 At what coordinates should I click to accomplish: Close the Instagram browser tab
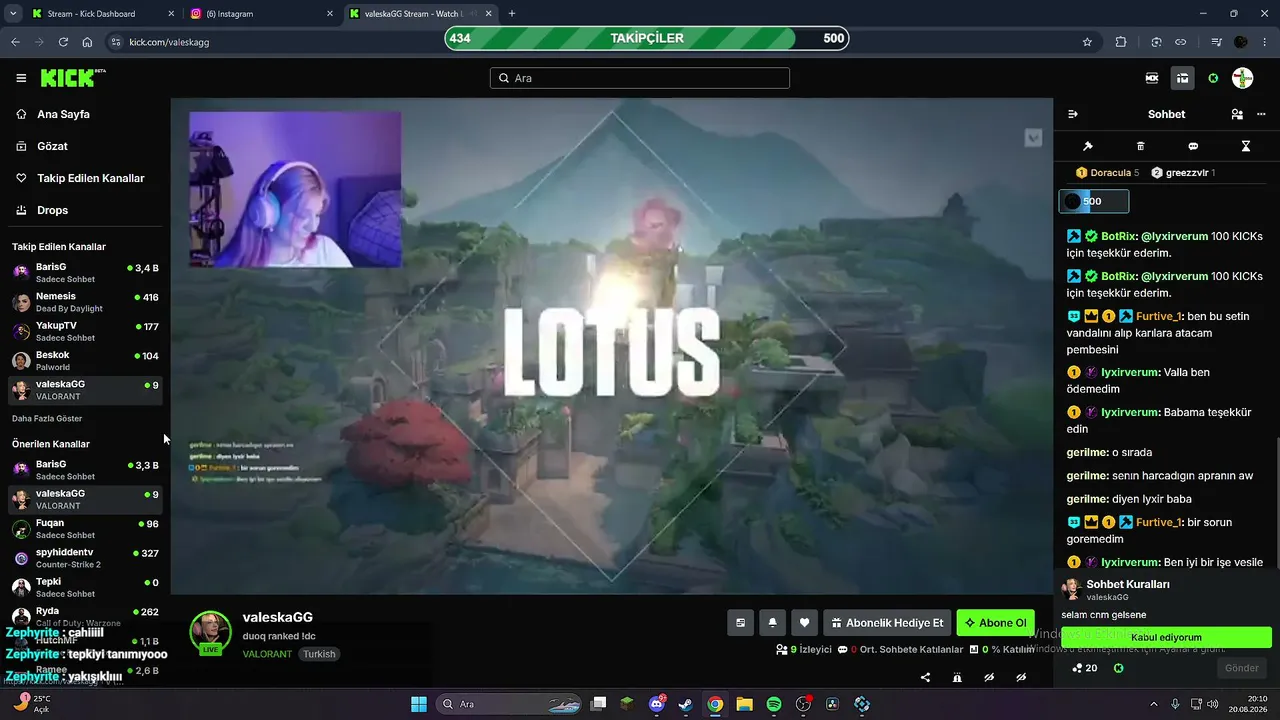[x=331, y=14]
